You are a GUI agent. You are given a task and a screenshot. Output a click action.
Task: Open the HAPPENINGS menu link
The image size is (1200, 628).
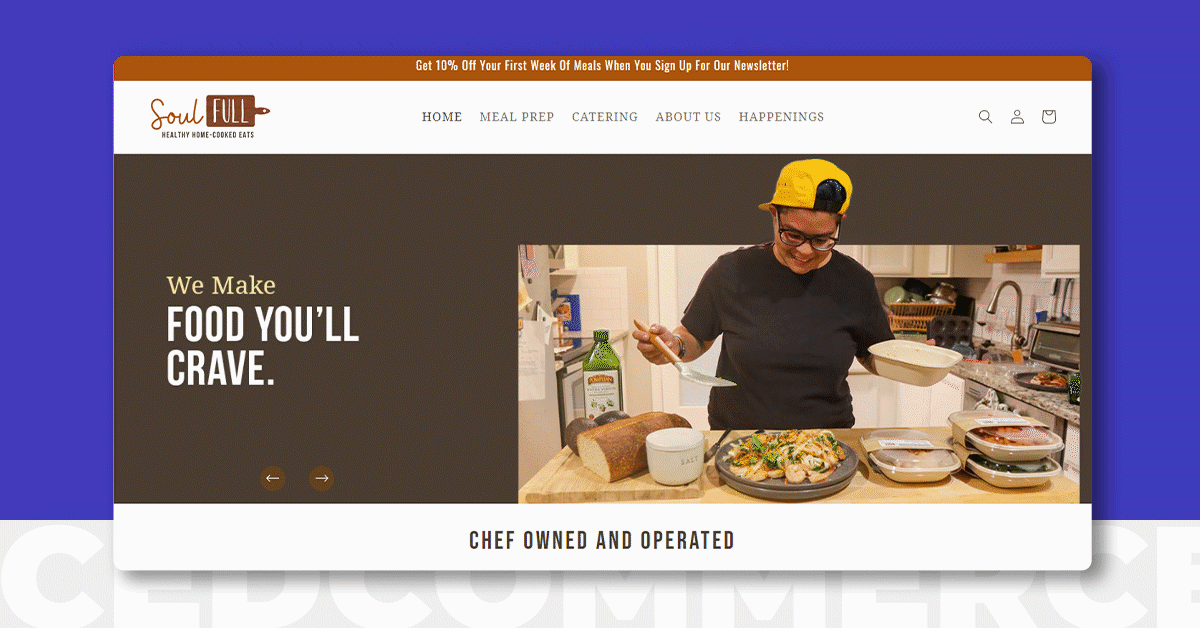782,117
